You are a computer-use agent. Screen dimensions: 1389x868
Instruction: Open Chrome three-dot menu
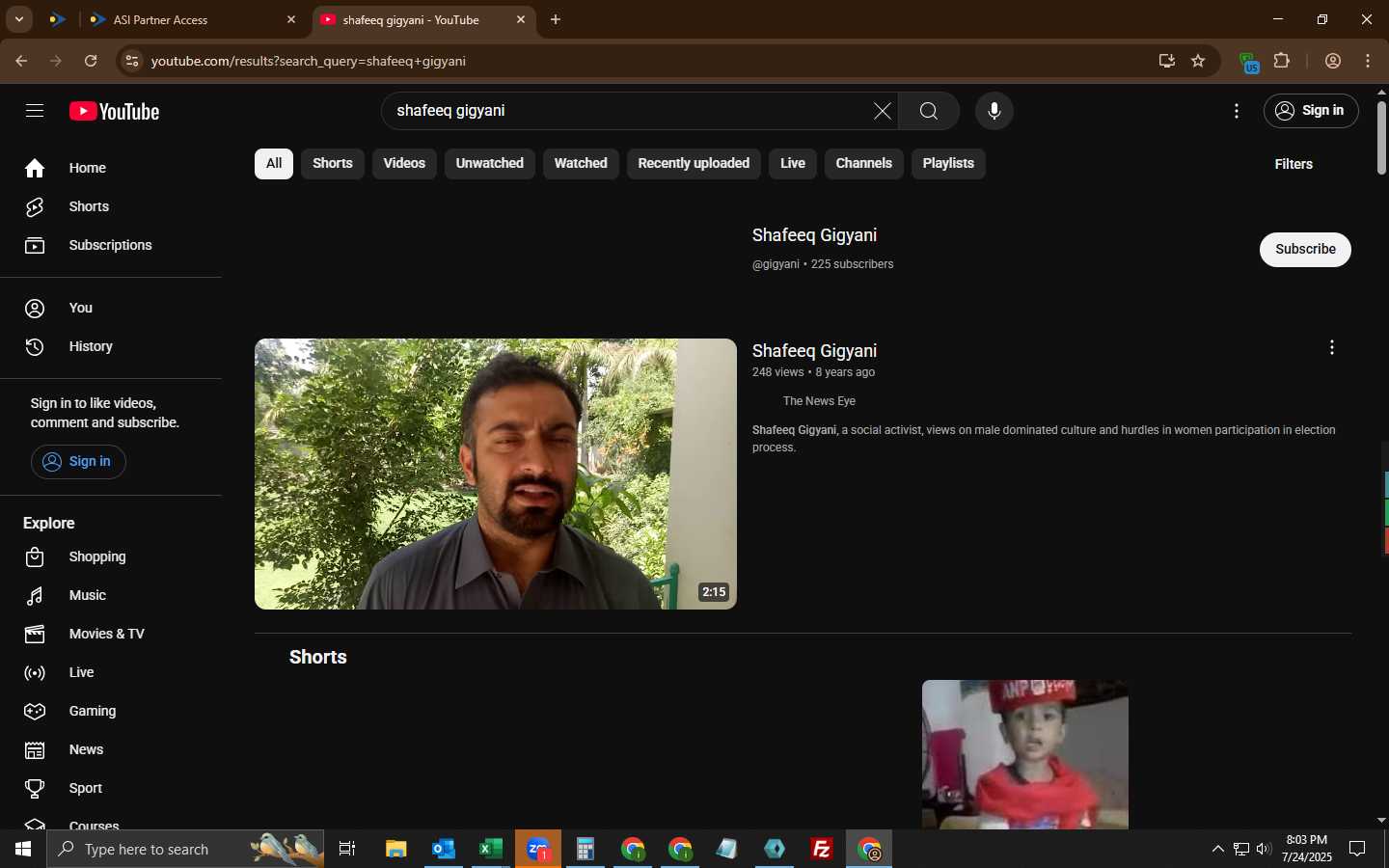(1368, 61)
